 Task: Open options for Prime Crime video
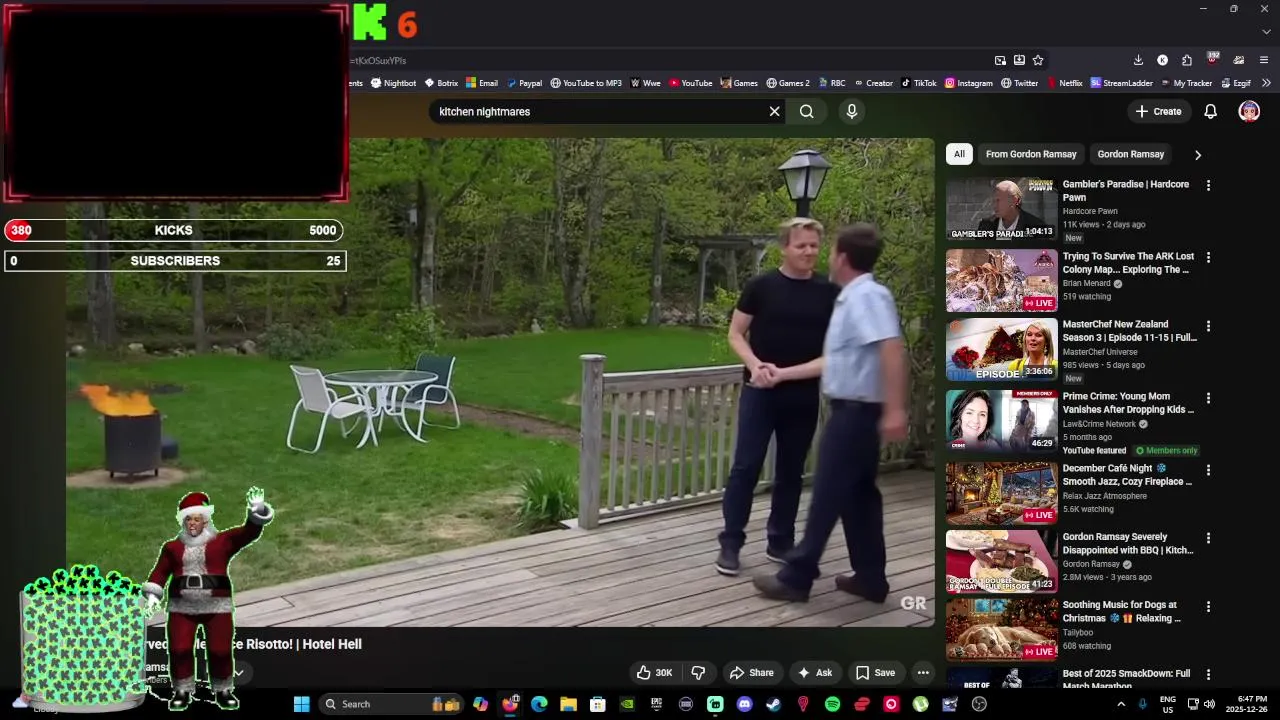[1208, 398]
